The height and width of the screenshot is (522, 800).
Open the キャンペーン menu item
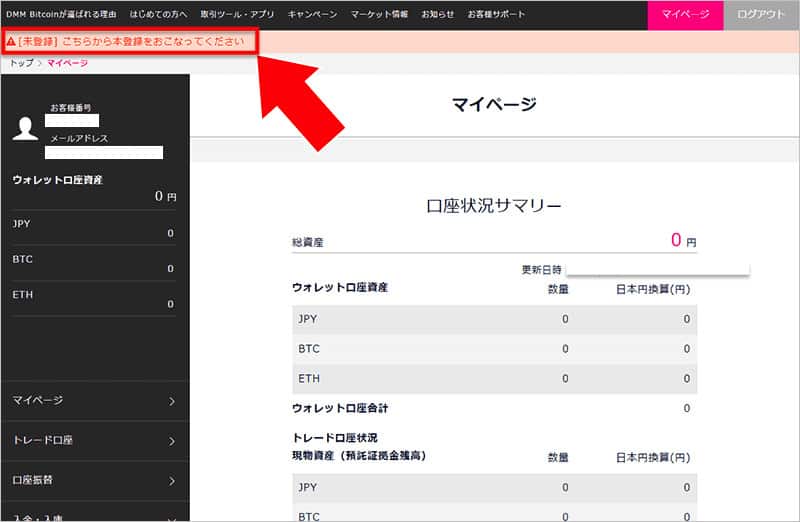[312, 14]
